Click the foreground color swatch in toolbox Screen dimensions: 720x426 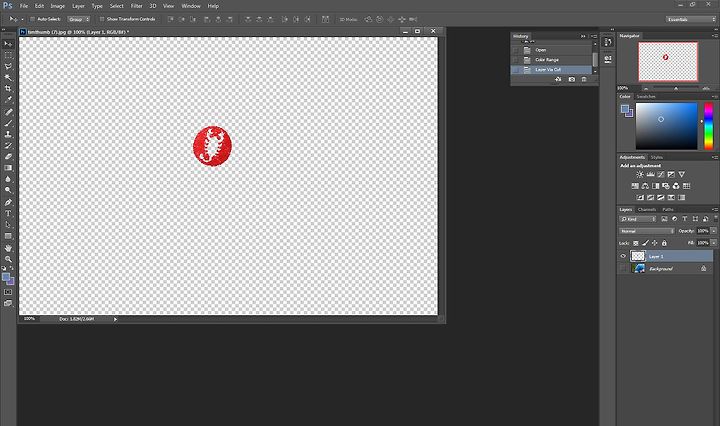point(6,277)
